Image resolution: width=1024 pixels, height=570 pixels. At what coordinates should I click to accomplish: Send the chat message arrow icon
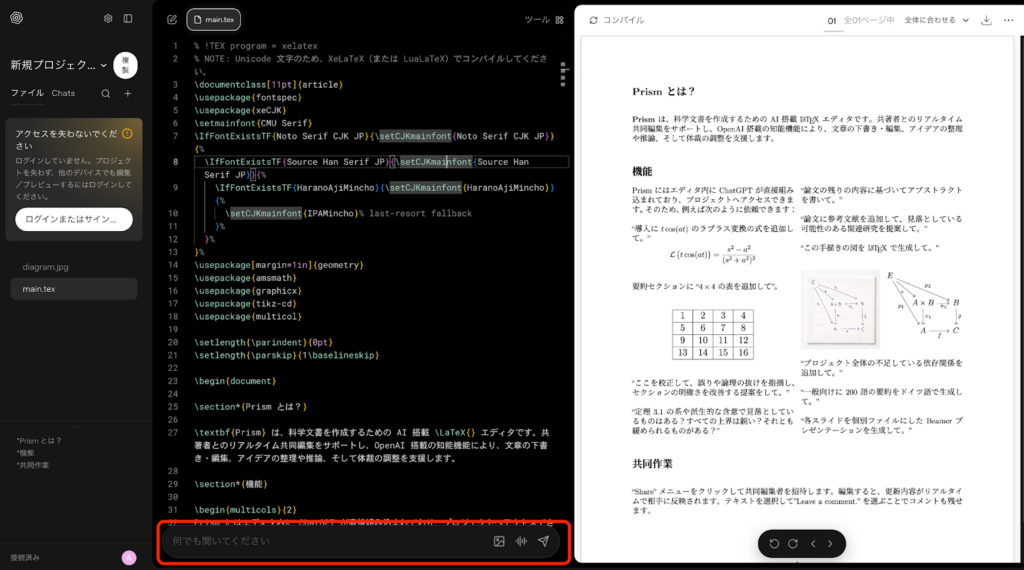coord(543,541)
